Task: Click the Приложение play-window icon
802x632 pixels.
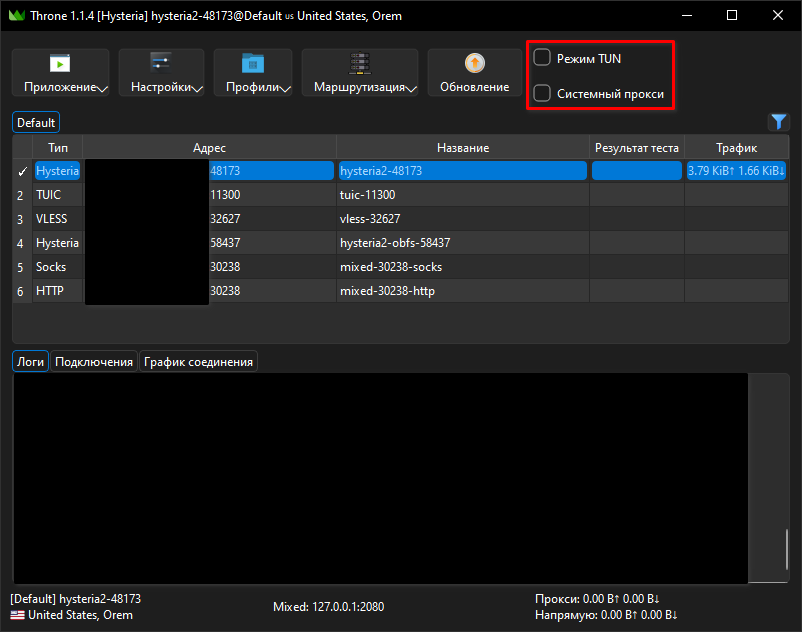Action: point(60,63)
